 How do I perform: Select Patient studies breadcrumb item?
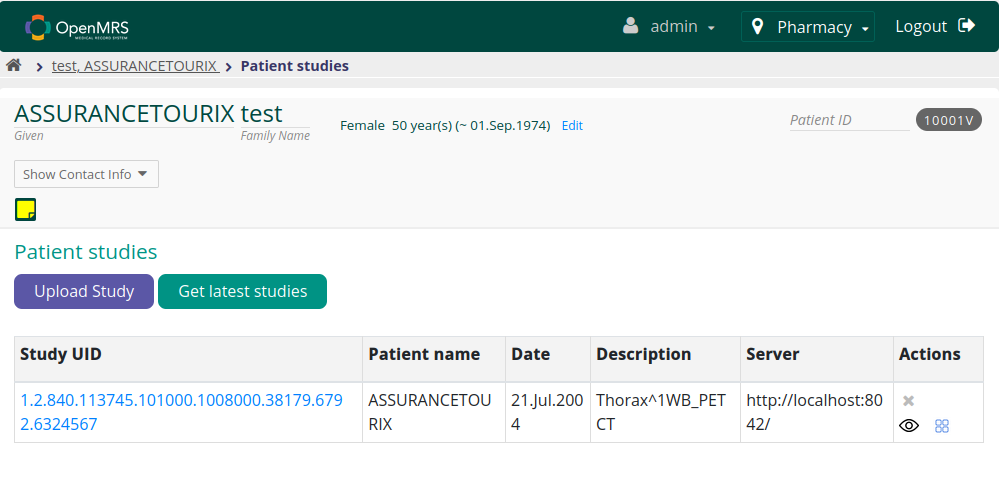[294, 66]
